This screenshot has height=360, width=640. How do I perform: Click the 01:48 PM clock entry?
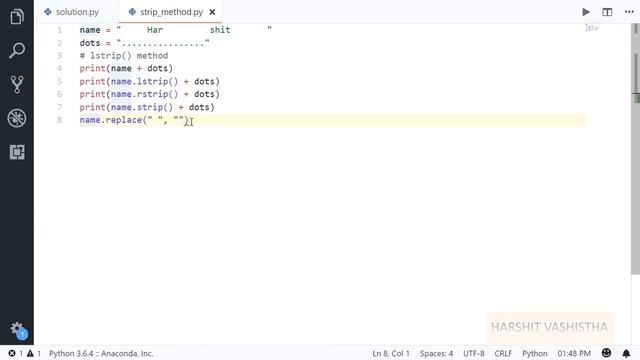[x=574, y=353]
